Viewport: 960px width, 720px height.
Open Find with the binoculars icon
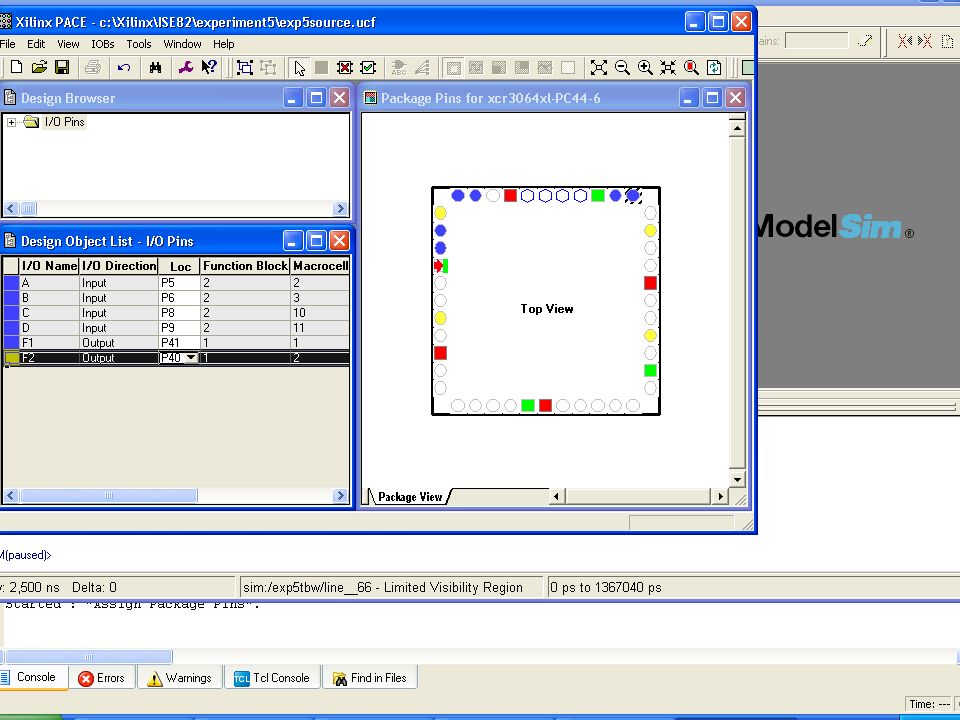(x=156, y=67)
